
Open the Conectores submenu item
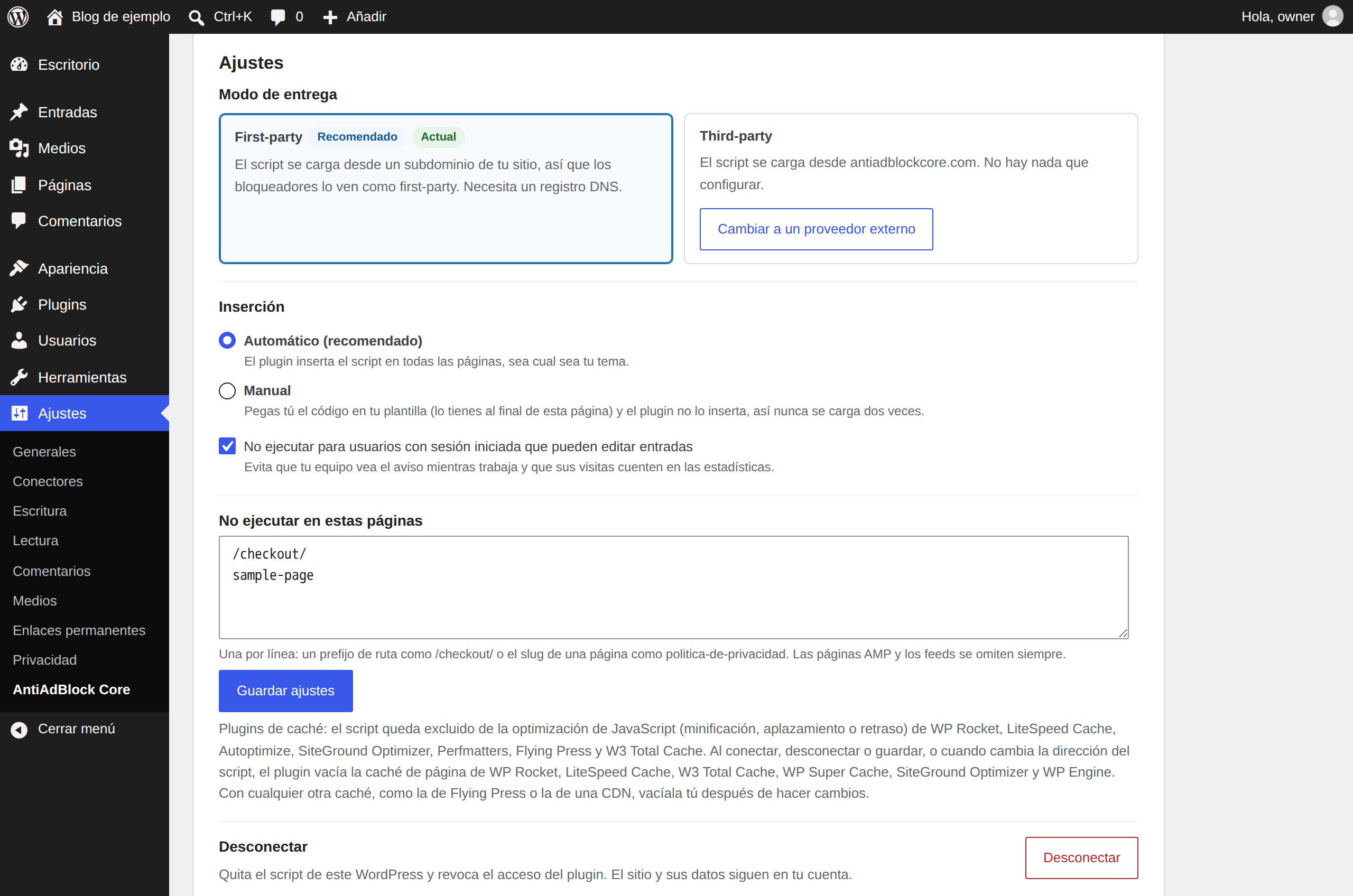48,481
